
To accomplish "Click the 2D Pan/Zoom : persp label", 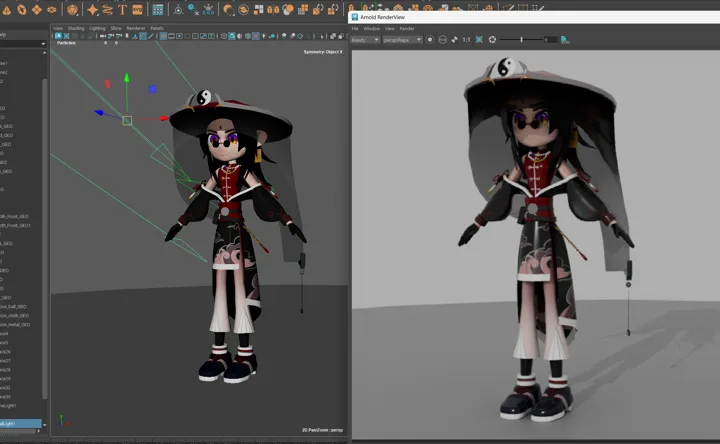I will click(322, 430).
